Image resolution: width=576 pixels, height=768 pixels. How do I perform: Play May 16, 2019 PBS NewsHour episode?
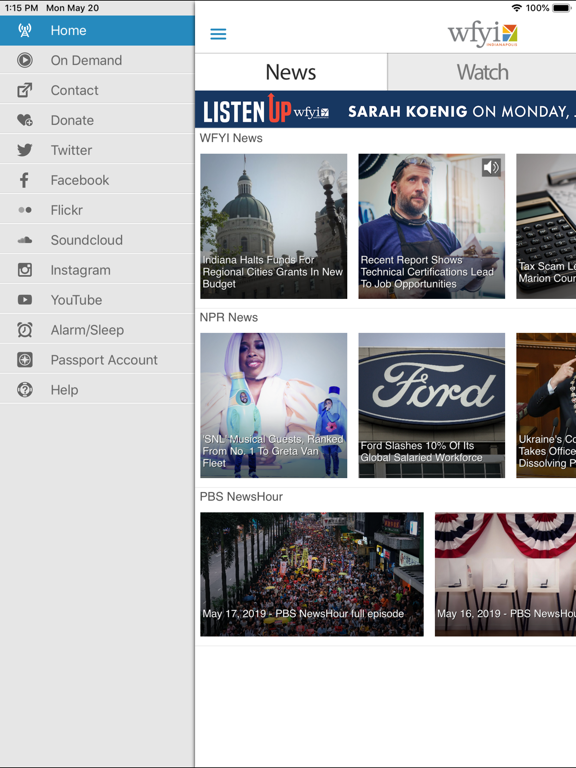pyautogui.click(x=505, y=575)
